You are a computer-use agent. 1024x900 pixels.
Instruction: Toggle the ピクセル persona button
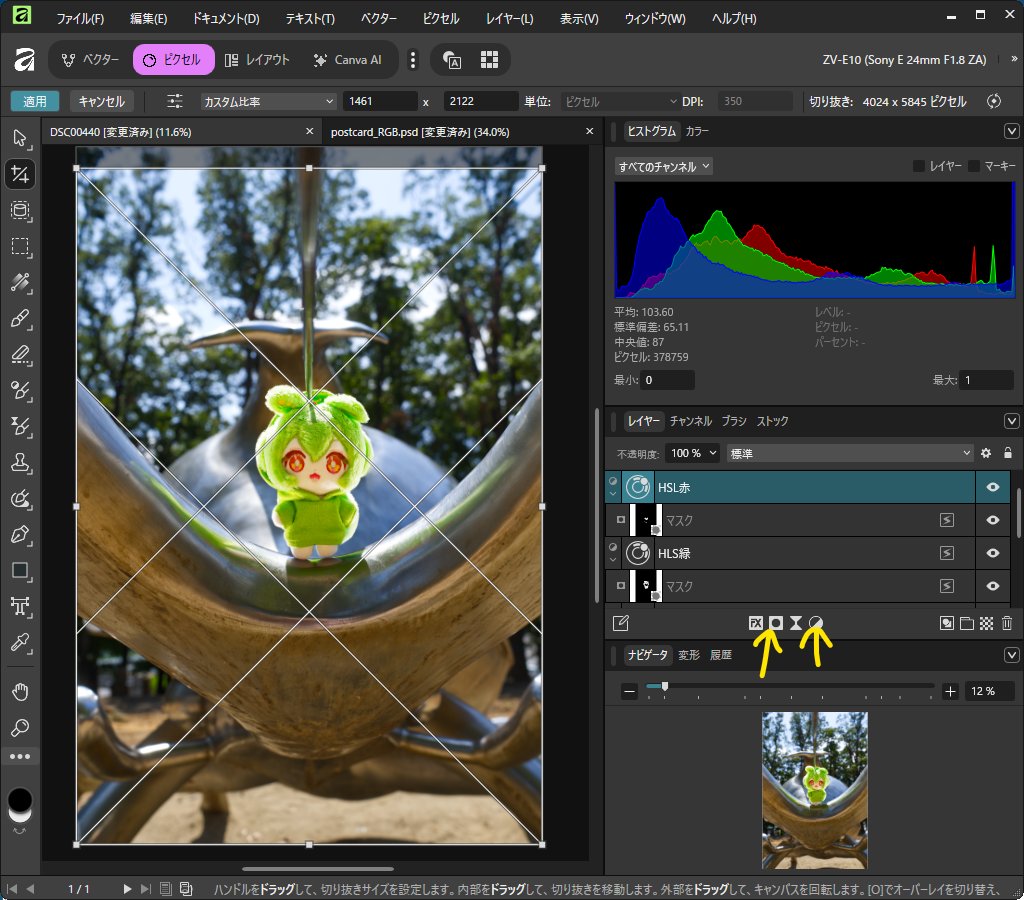[x=174, y=59]
